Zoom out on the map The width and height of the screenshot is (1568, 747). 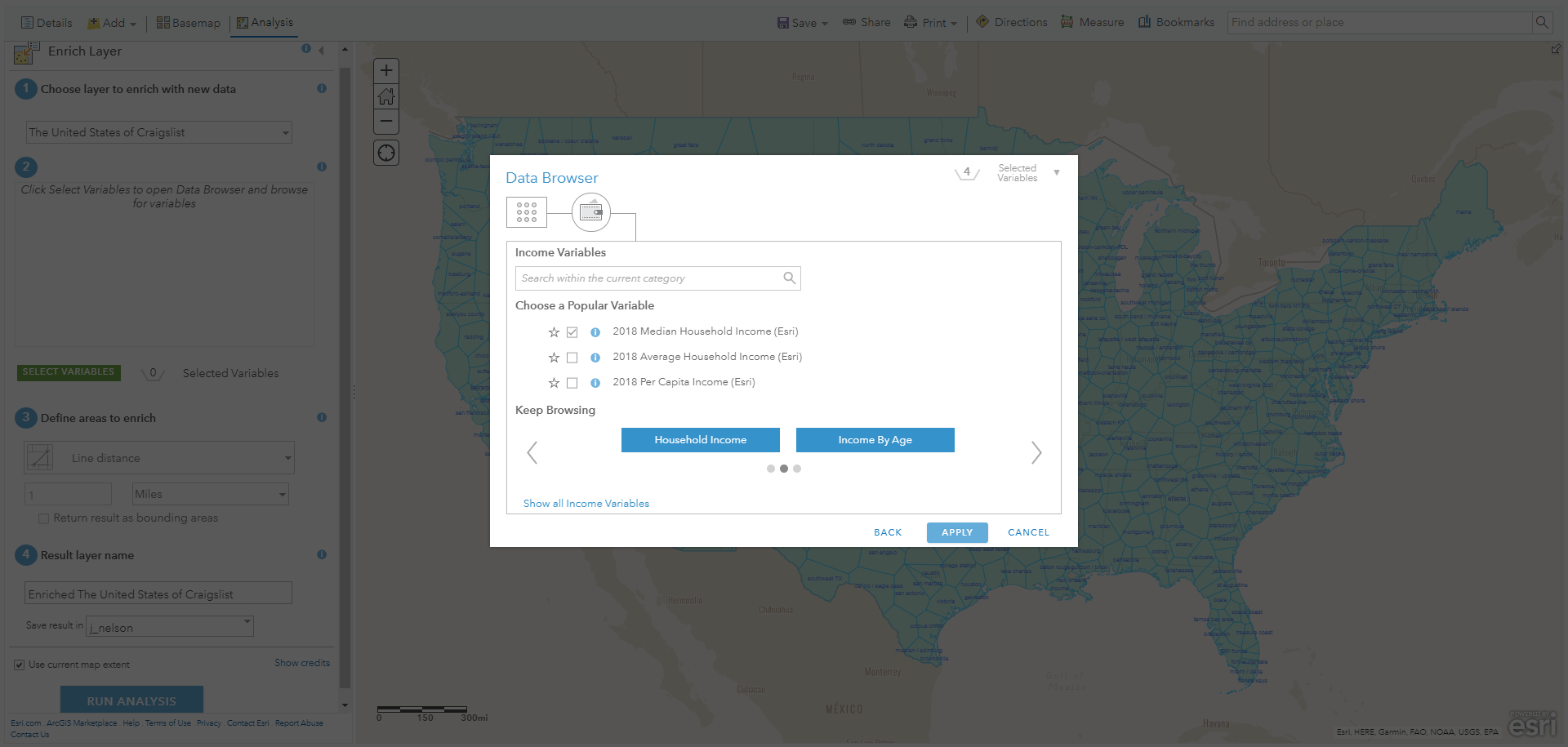pyautogui.click(x=386, y=121)
